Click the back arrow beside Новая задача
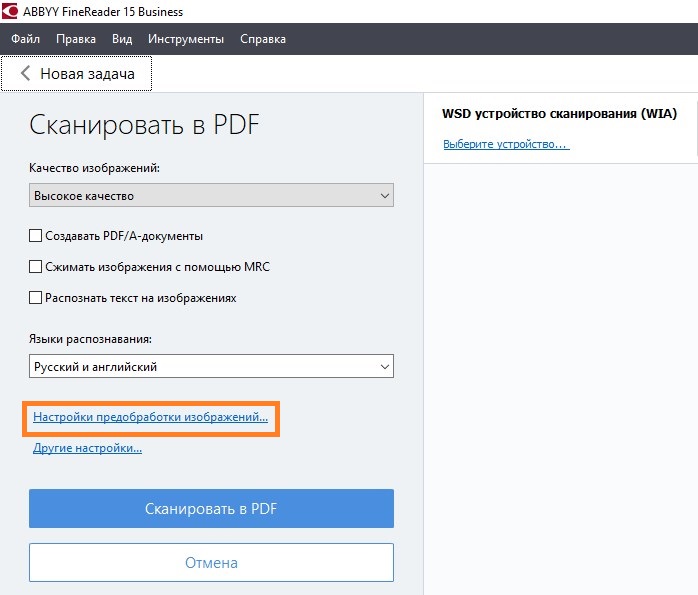The image size is (698, 595). tap(25, 74)
